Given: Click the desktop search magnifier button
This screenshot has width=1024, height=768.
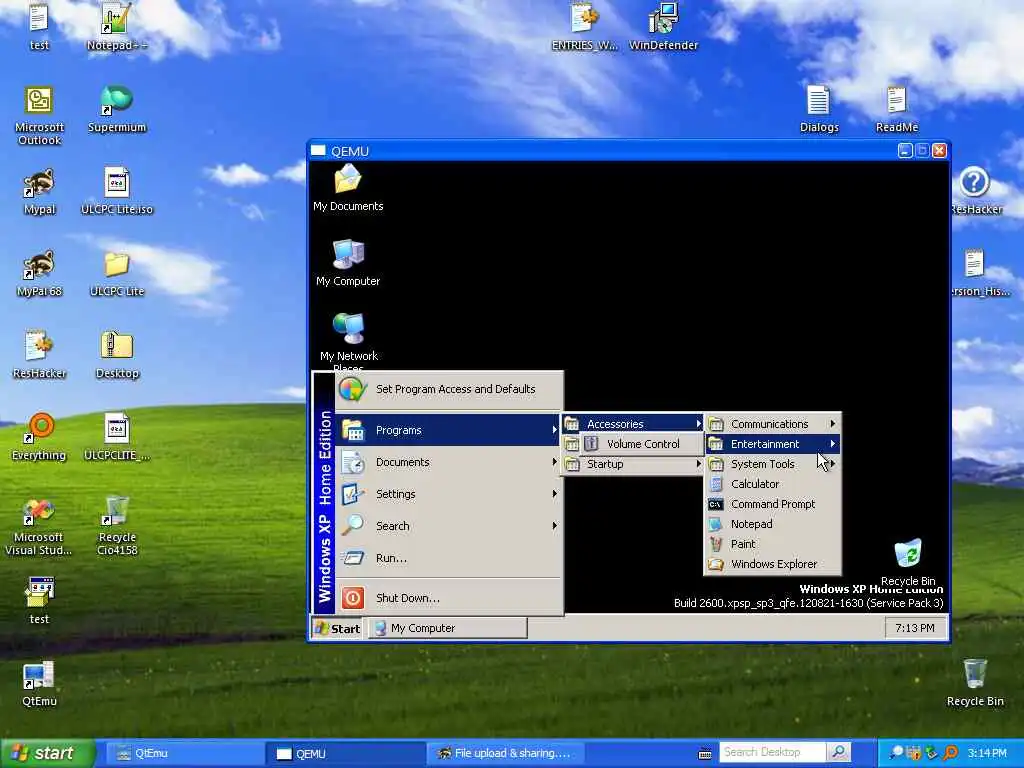Looking at the screenshot, I should [838, 752].
